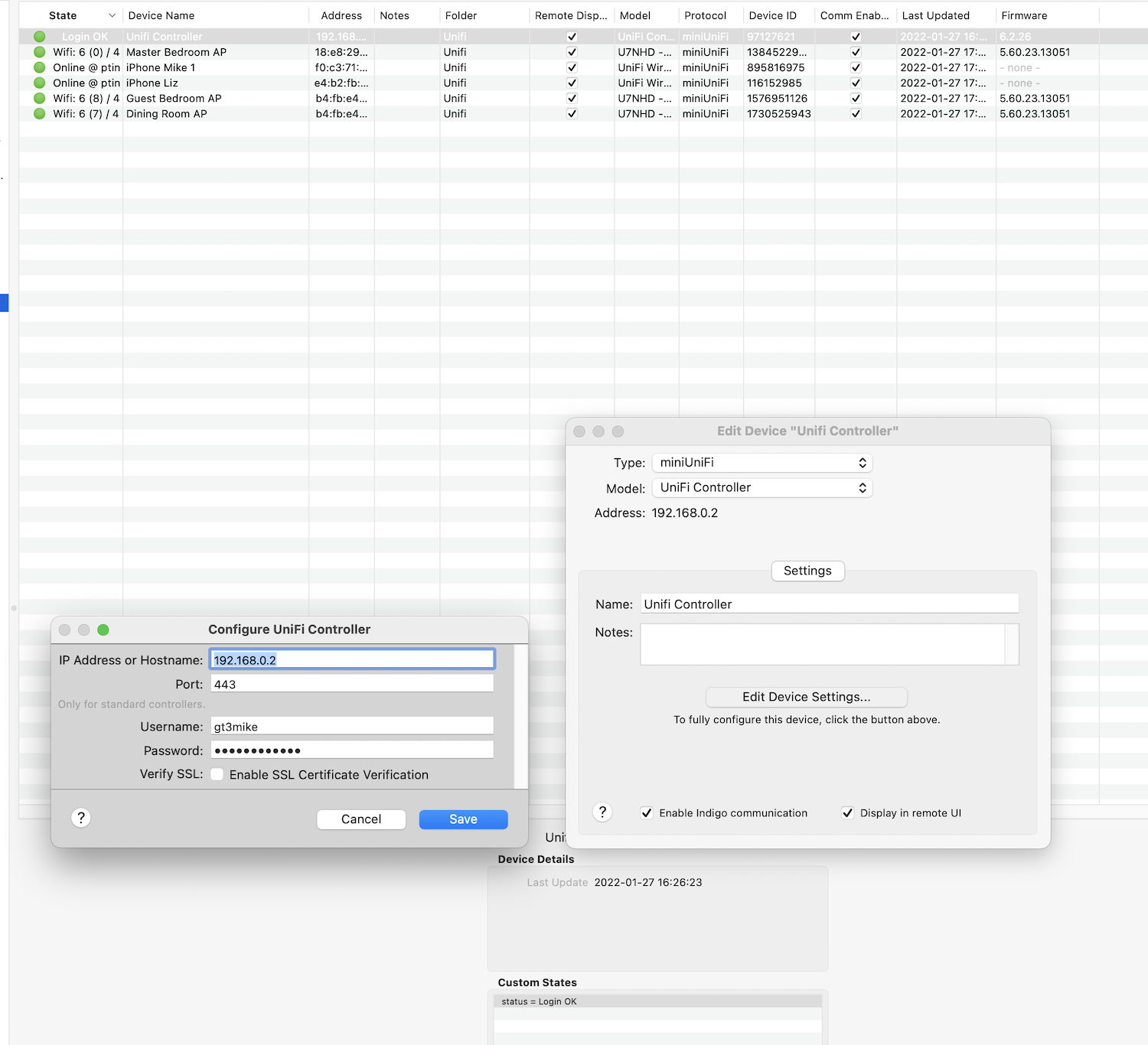Open the Model dropdown showing UniFi Controller
1148x1045 pixels.
pos(762,488)
